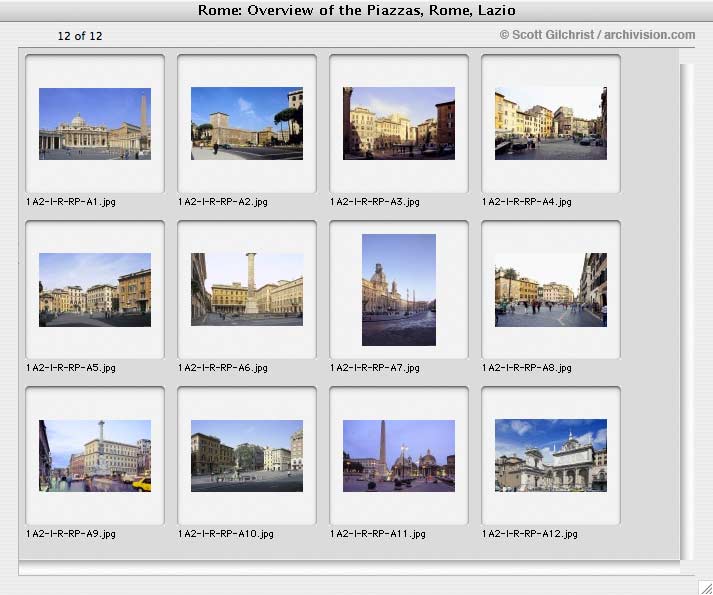
Task: Click the filename label 1A2-I-R-RP-A4.jpg
Action: coord(527,202)
